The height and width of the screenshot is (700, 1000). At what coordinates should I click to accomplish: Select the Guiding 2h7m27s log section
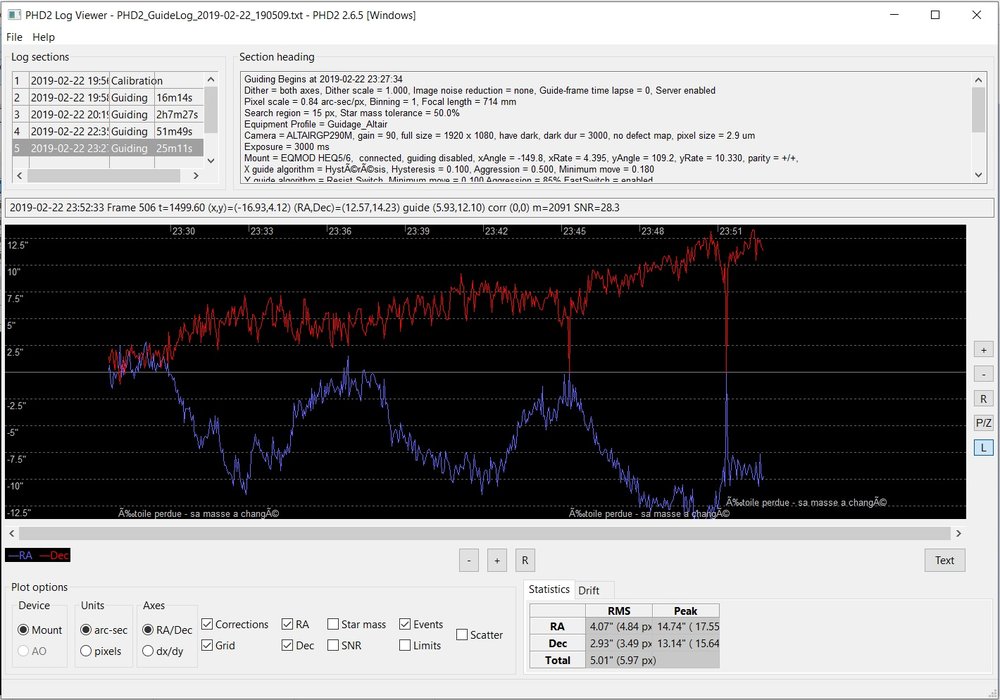108,114
